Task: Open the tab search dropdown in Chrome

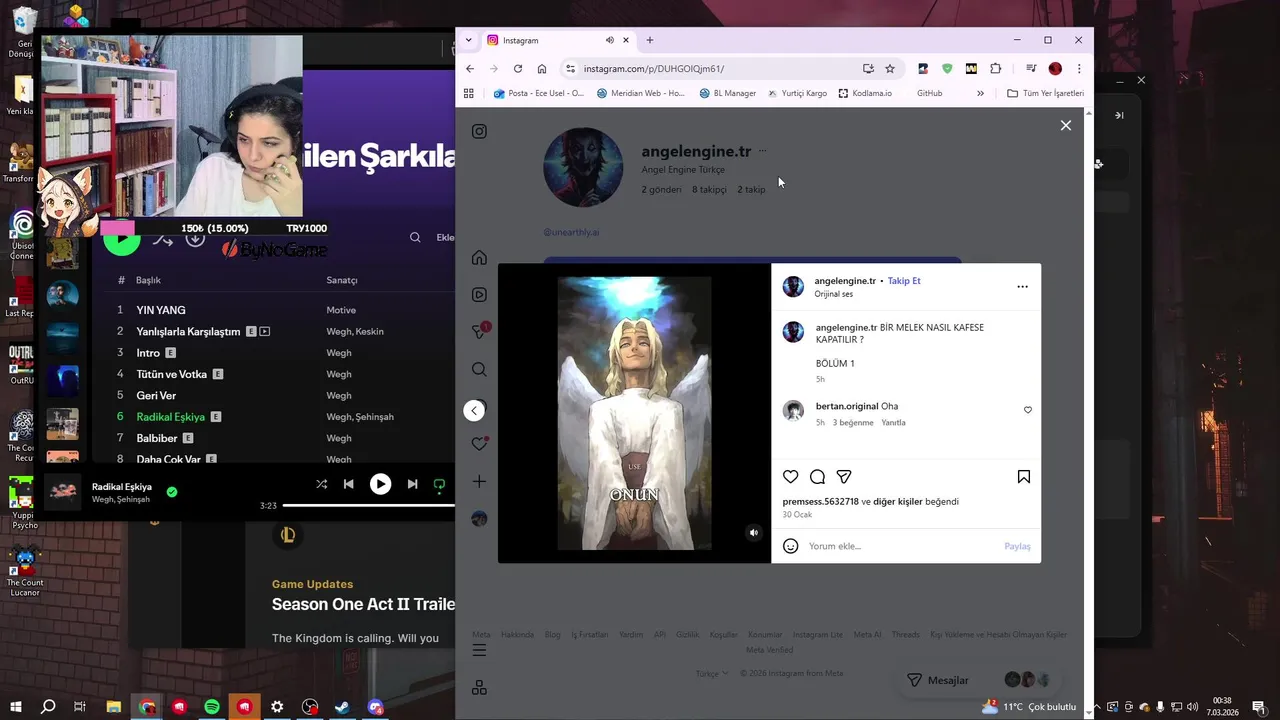Action: click(x=468, y=40)
